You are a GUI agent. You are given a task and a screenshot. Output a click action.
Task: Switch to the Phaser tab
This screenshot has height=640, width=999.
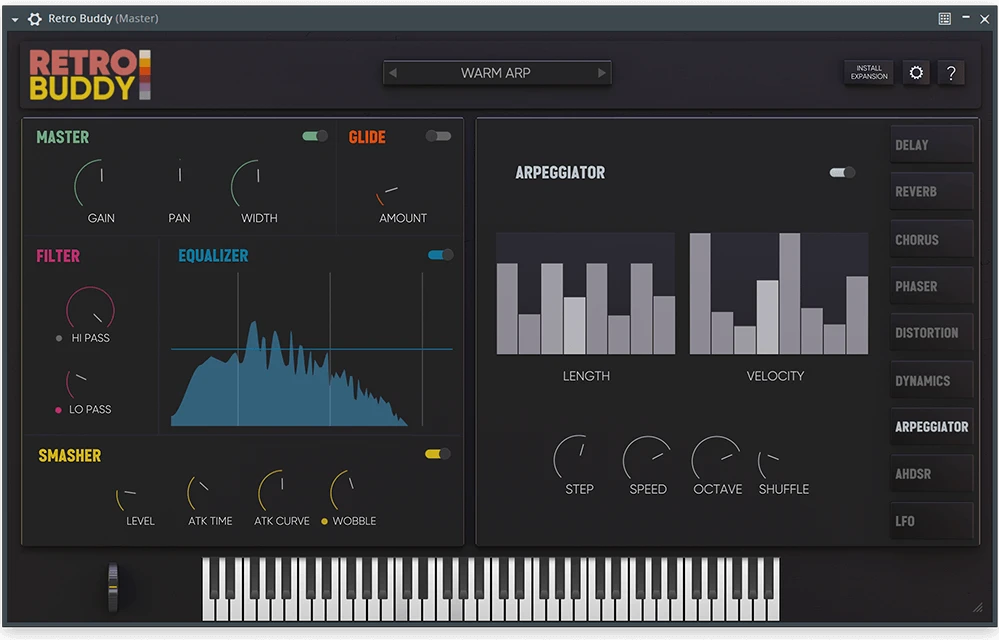(931, 286)
